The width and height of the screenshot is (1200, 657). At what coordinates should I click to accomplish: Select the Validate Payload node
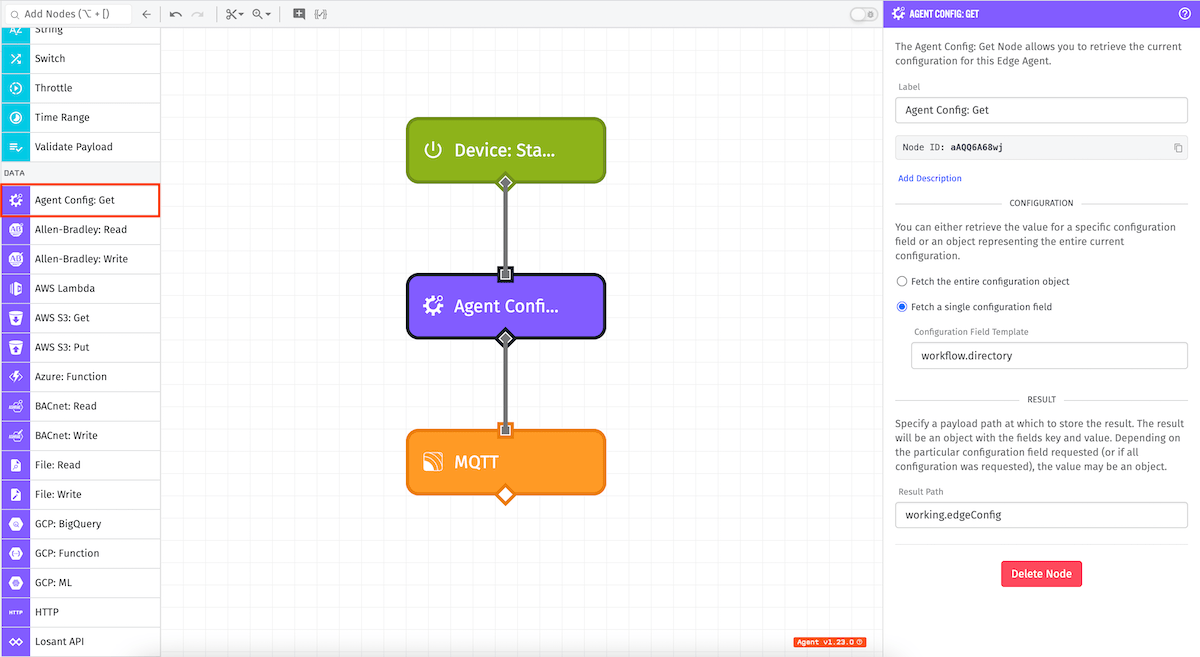80,147
